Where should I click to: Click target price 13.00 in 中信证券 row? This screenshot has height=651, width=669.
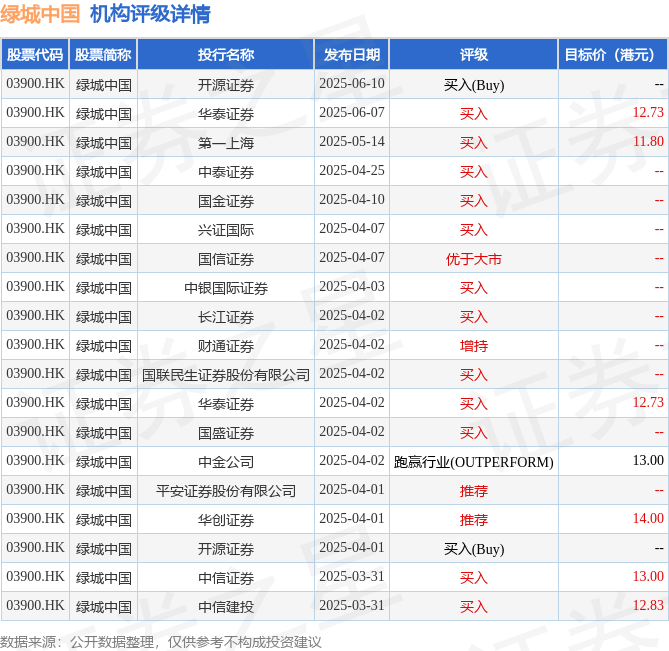[648, 577]
